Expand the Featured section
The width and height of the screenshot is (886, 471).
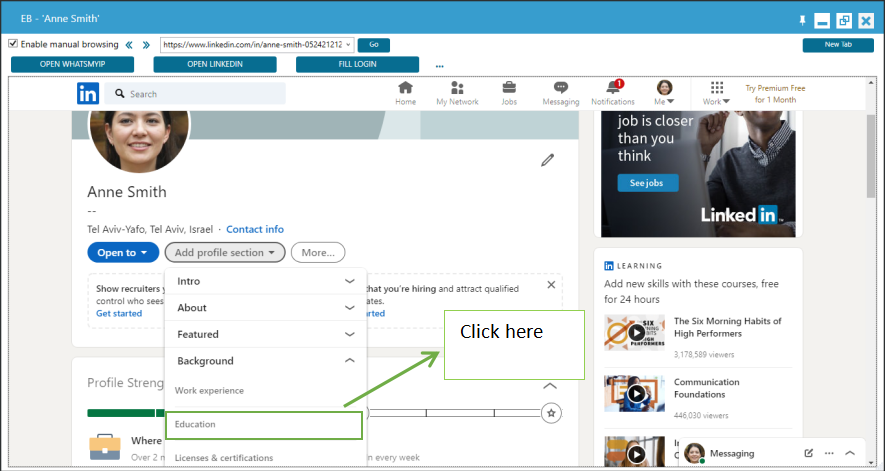point(266,334)
